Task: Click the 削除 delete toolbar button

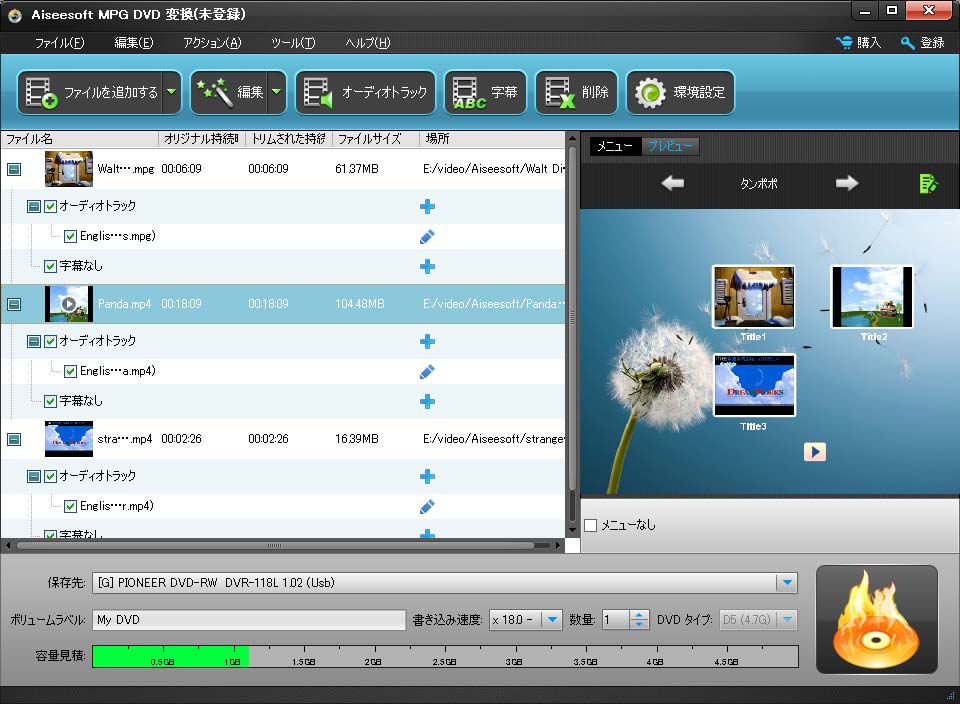Action: (577, 93)
